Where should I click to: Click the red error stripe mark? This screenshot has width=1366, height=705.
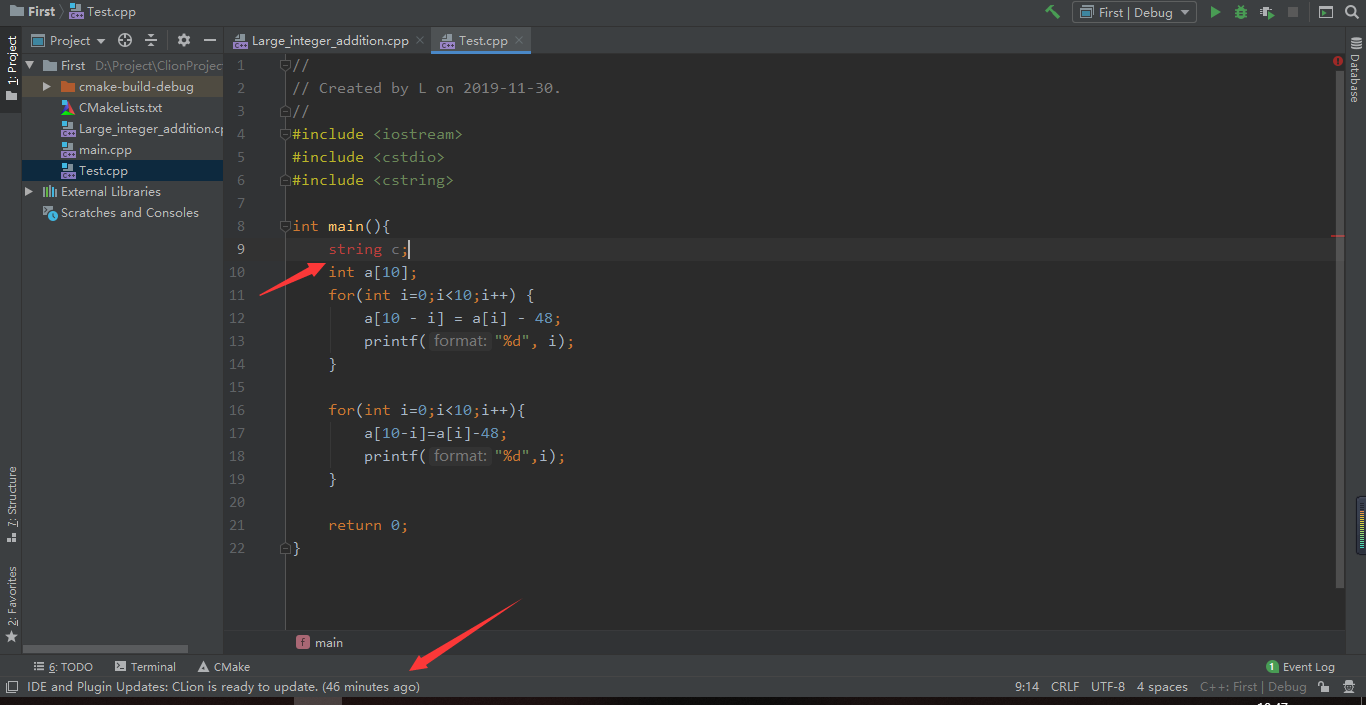(1338, 237)
